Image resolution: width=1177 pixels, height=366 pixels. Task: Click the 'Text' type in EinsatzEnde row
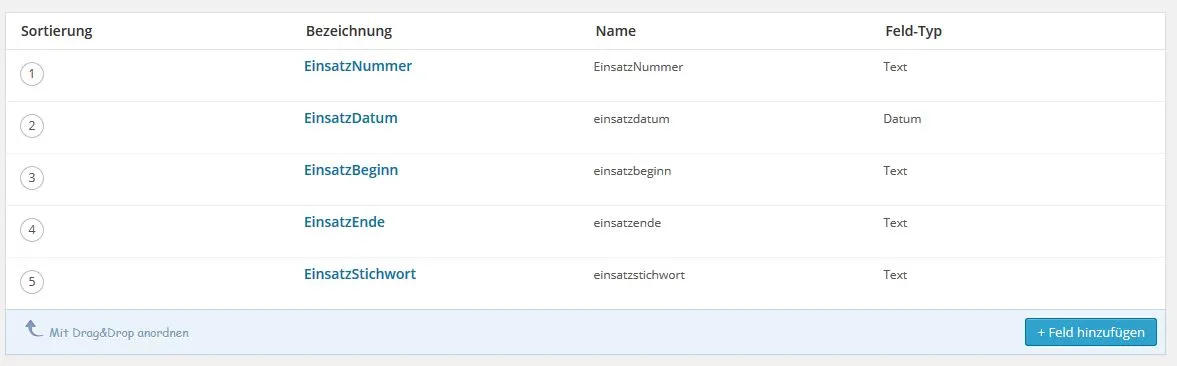coord(896,223)
